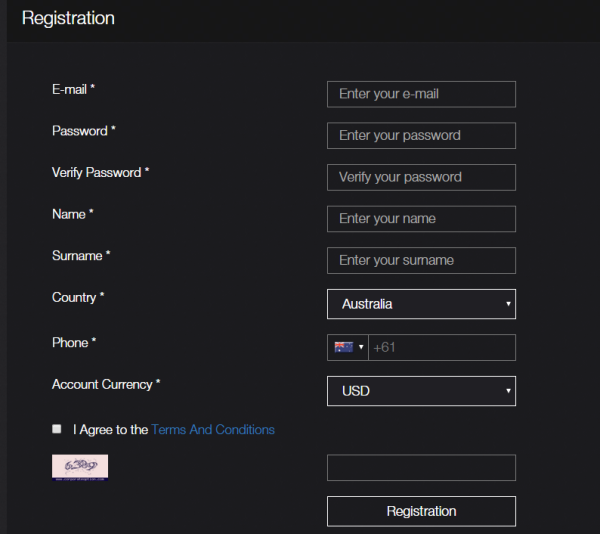Click the empty captcha answer field

[421, 467]
